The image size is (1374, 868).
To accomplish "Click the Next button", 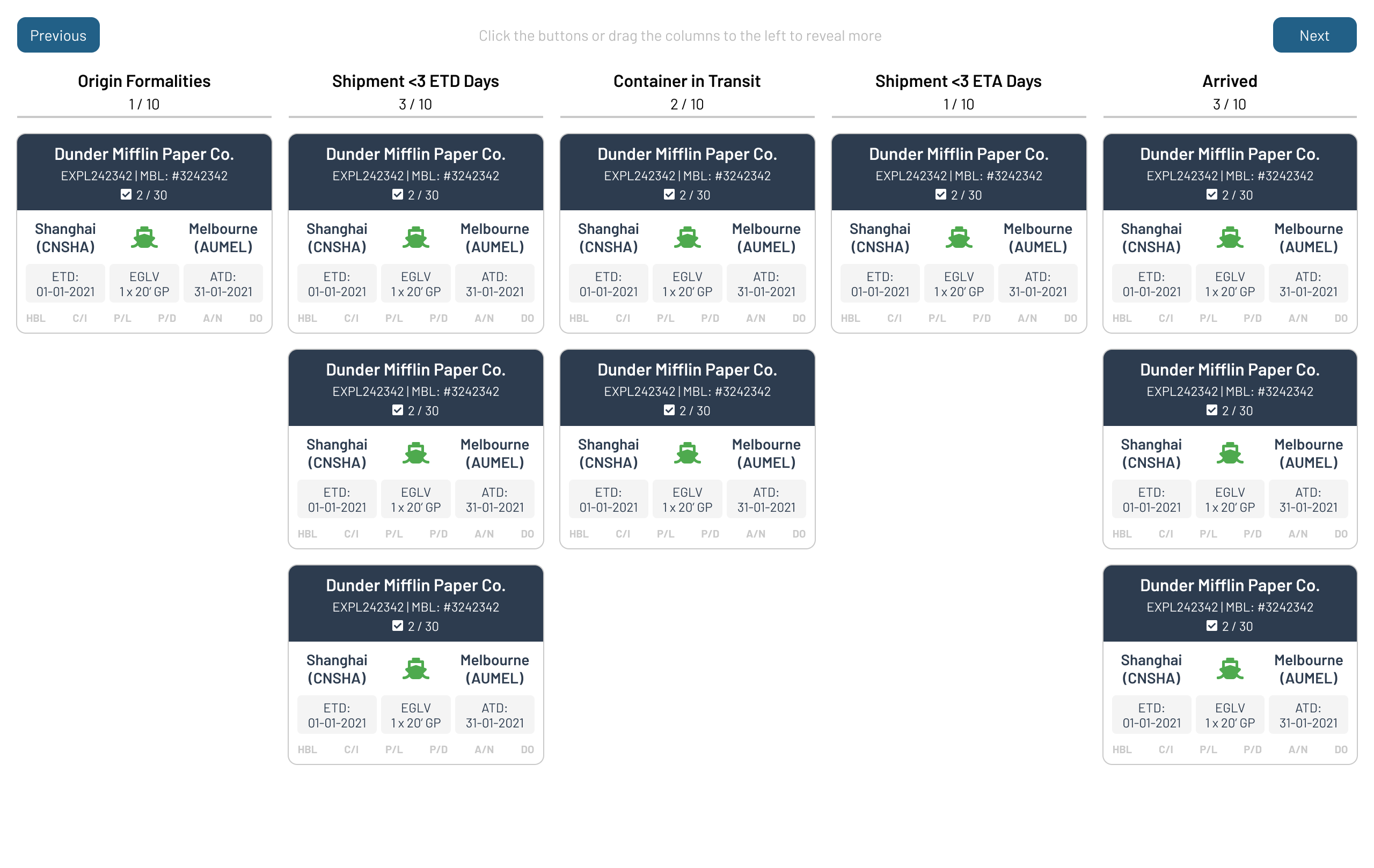I will pyautogui.click(x=1314, y=35).
